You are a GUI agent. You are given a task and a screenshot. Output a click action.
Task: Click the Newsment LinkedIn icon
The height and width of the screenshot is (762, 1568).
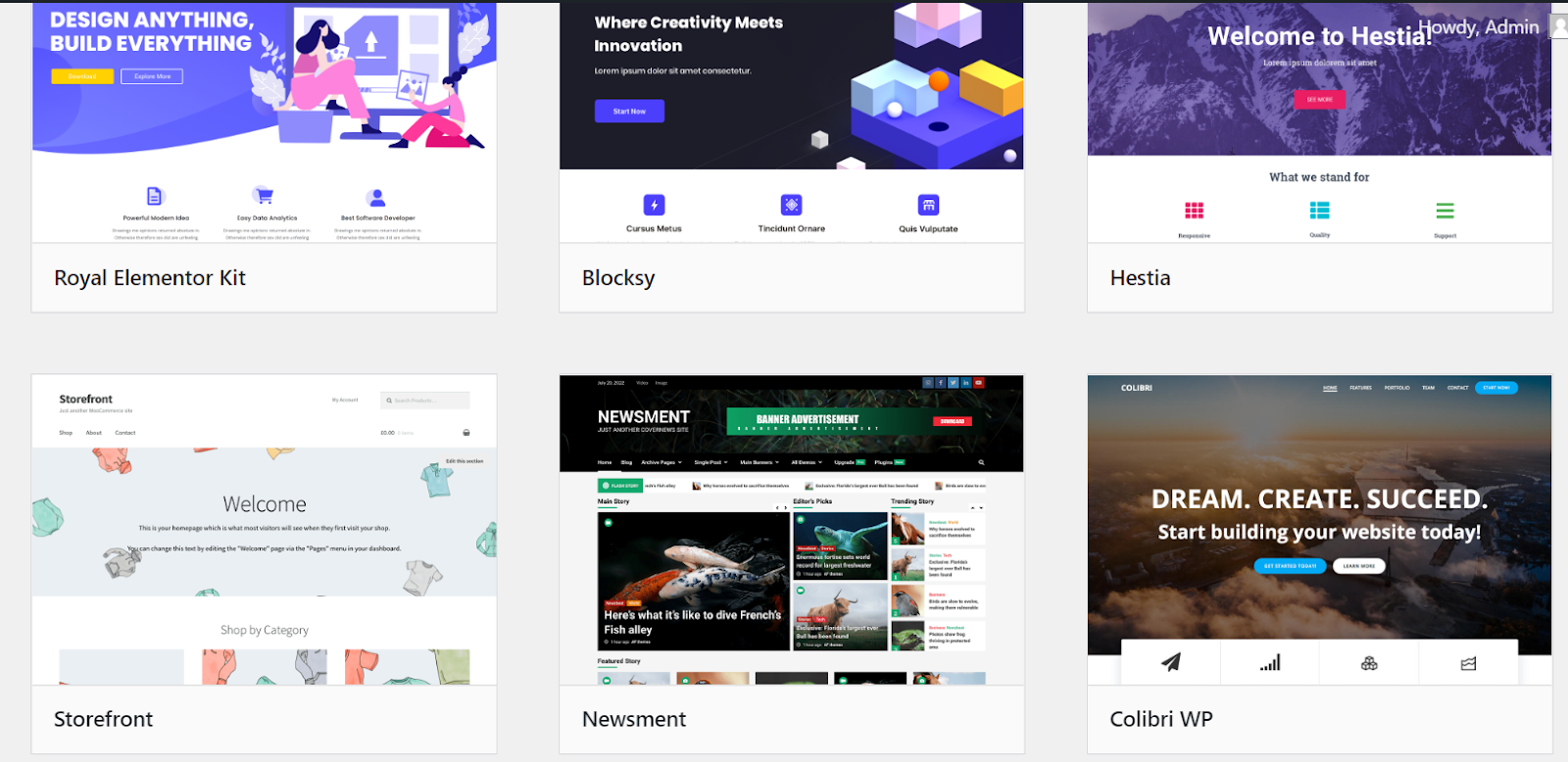pyautogui.click(x=966, y=383)
